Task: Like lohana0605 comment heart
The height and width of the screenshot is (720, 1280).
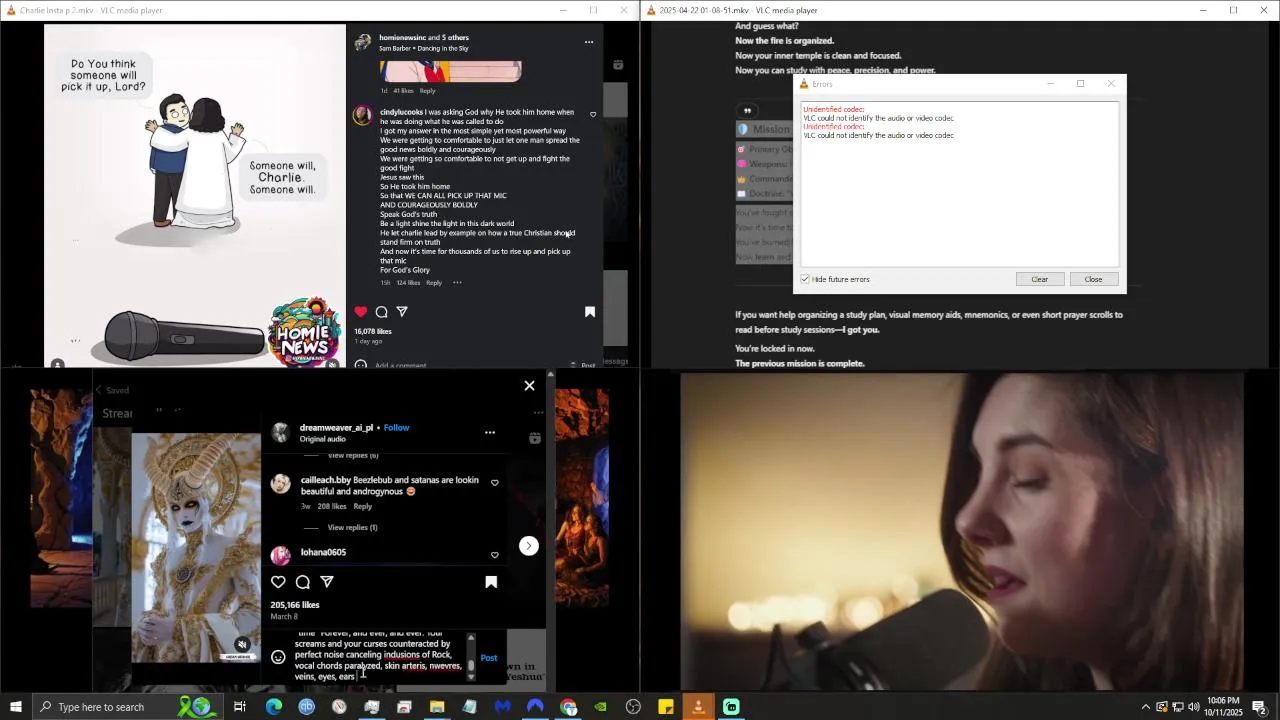Action: click(495, 555)
